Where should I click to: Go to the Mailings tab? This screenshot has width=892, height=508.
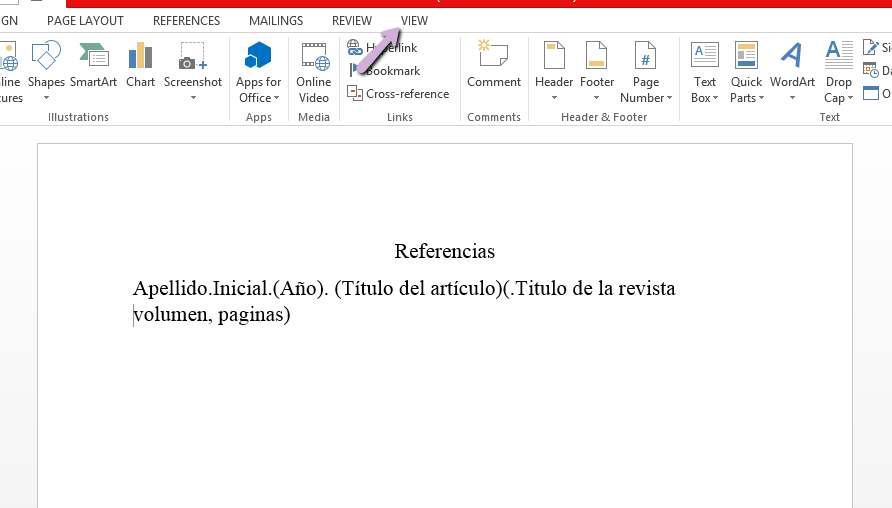pyautogui.click(x=276, y=21)
